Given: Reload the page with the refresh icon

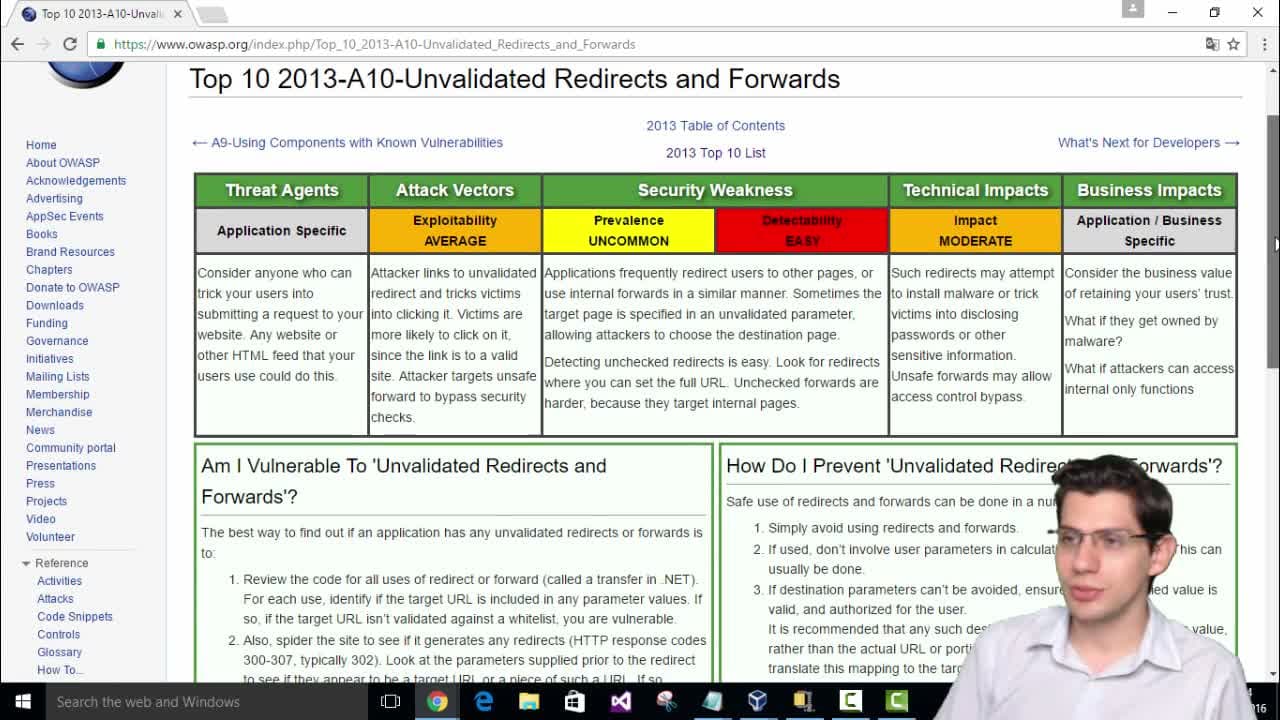Looking at the screenshot, I should (x=70, y=44).
